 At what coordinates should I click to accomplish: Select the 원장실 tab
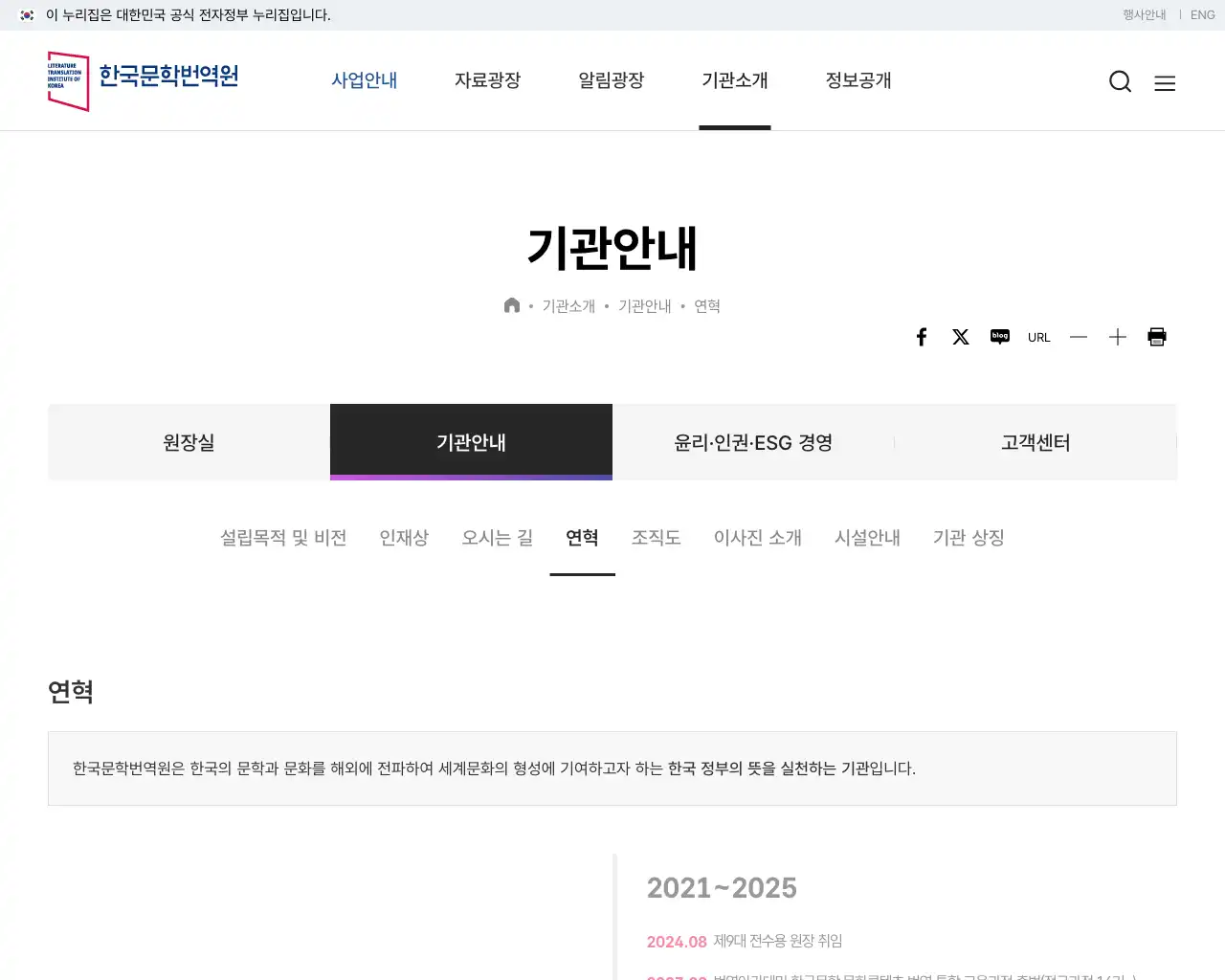(x=189, y=442)
